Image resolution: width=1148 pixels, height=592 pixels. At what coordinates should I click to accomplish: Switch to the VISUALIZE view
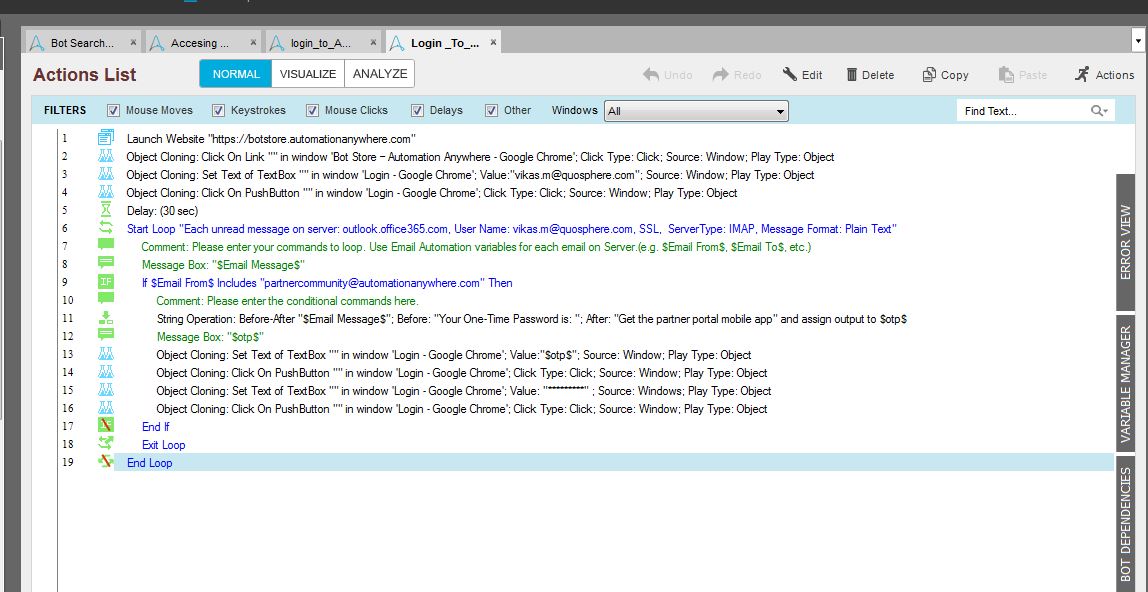point(307,74)
